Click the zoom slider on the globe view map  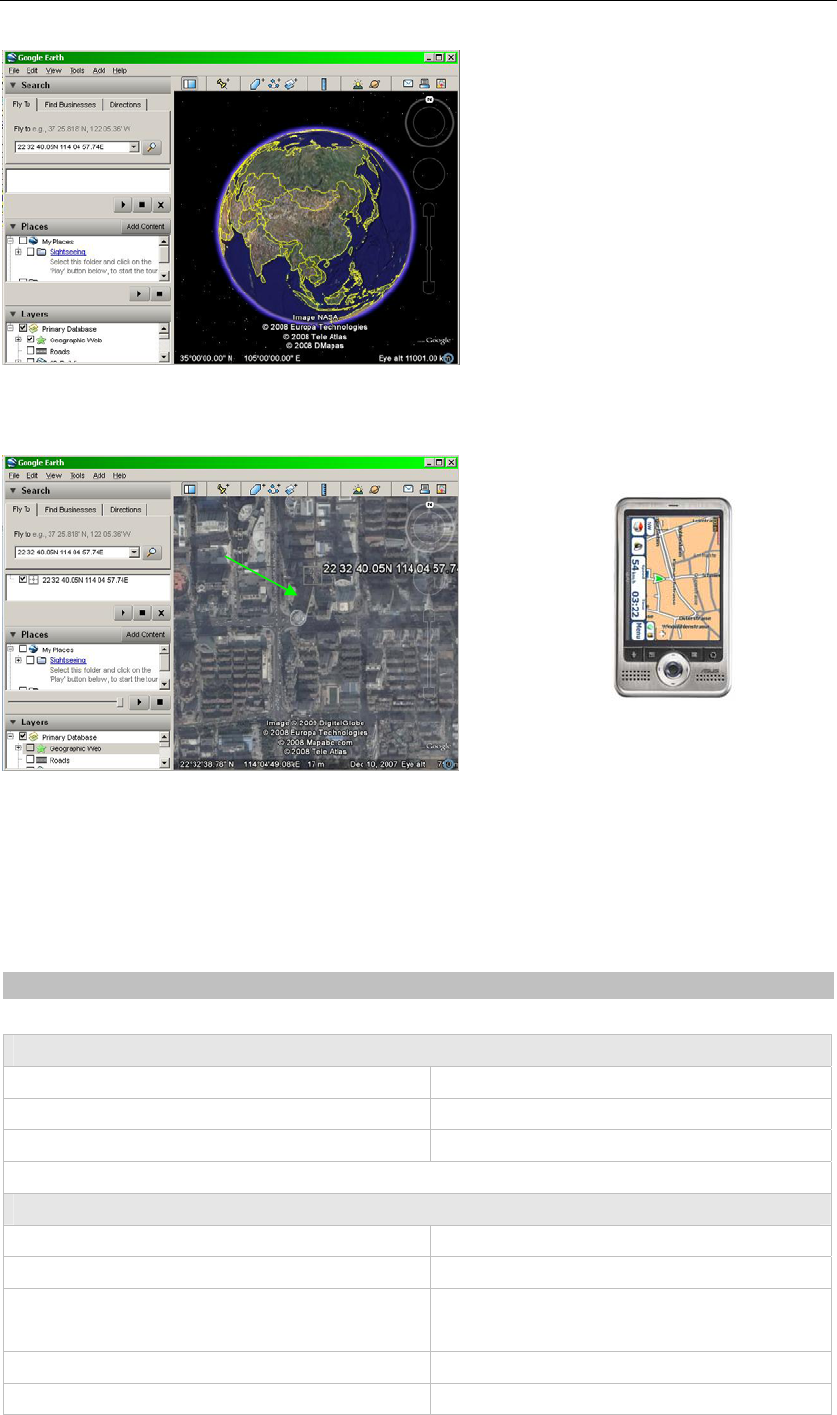[429, 250]
